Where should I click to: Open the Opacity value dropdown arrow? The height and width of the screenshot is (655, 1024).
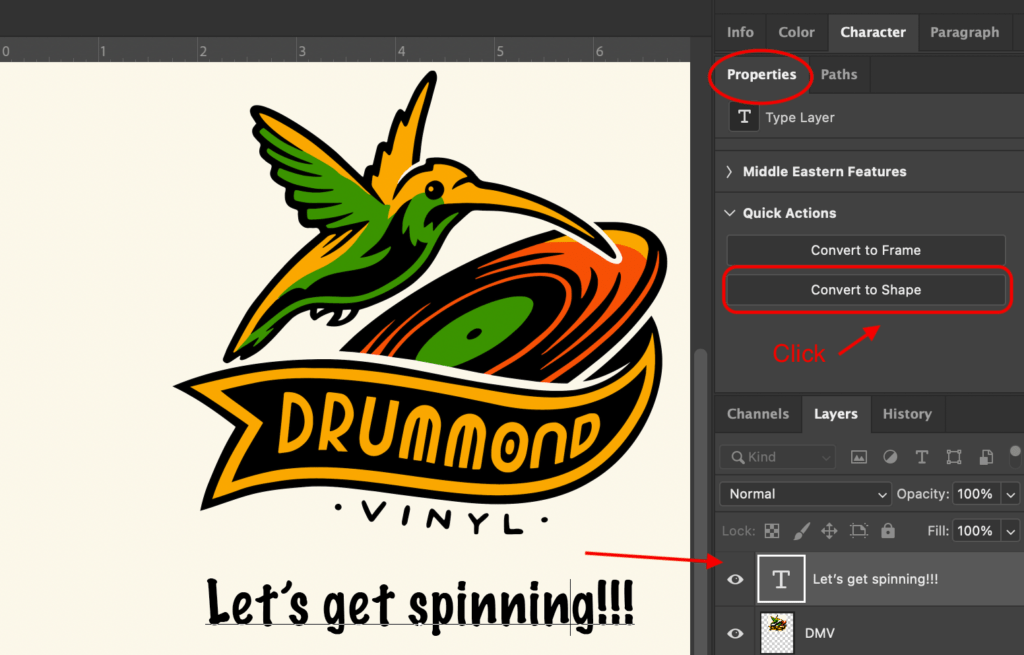point(1011,494)
